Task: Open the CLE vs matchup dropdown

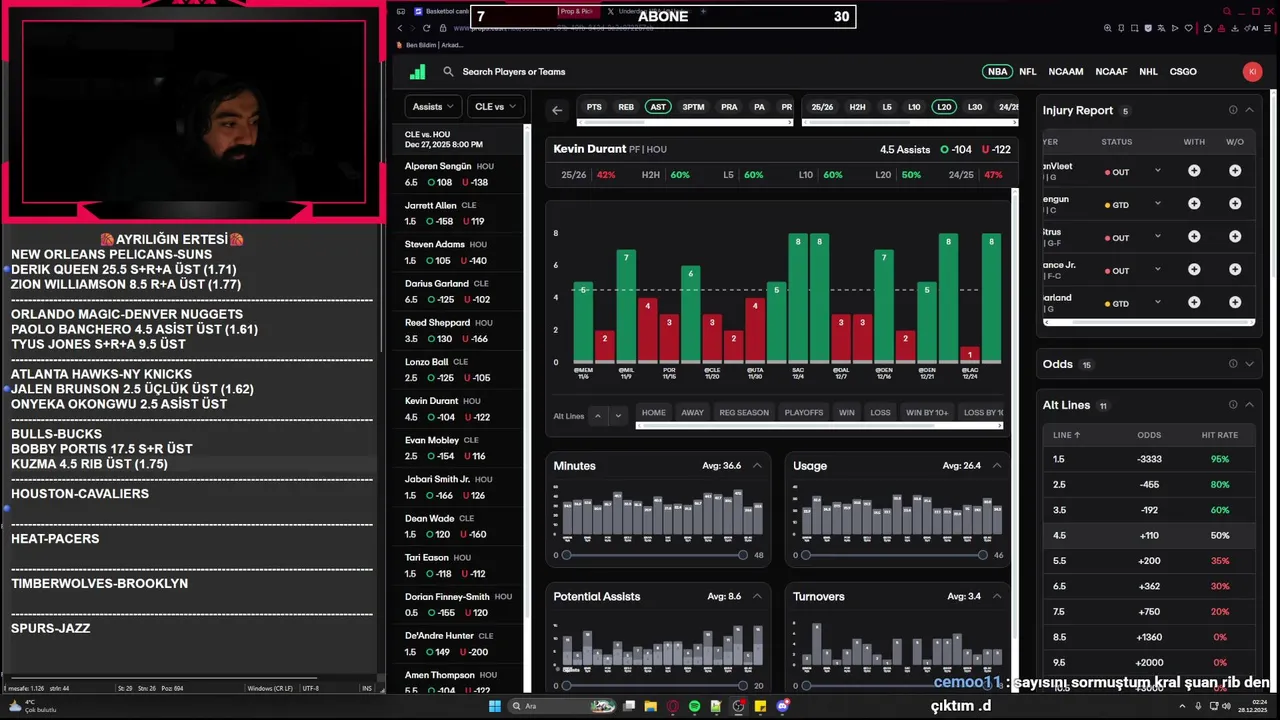Action: pyautogui.click(x=496, y=107)
